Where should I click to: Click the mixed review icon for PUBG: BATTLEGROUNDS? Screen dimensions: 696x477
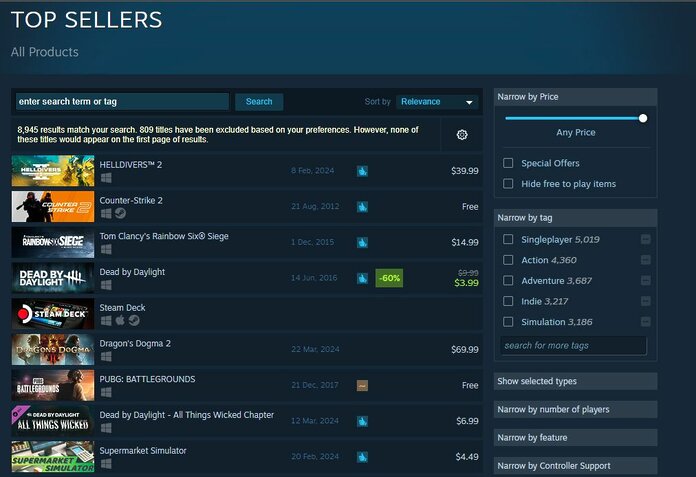pos(362,385)
